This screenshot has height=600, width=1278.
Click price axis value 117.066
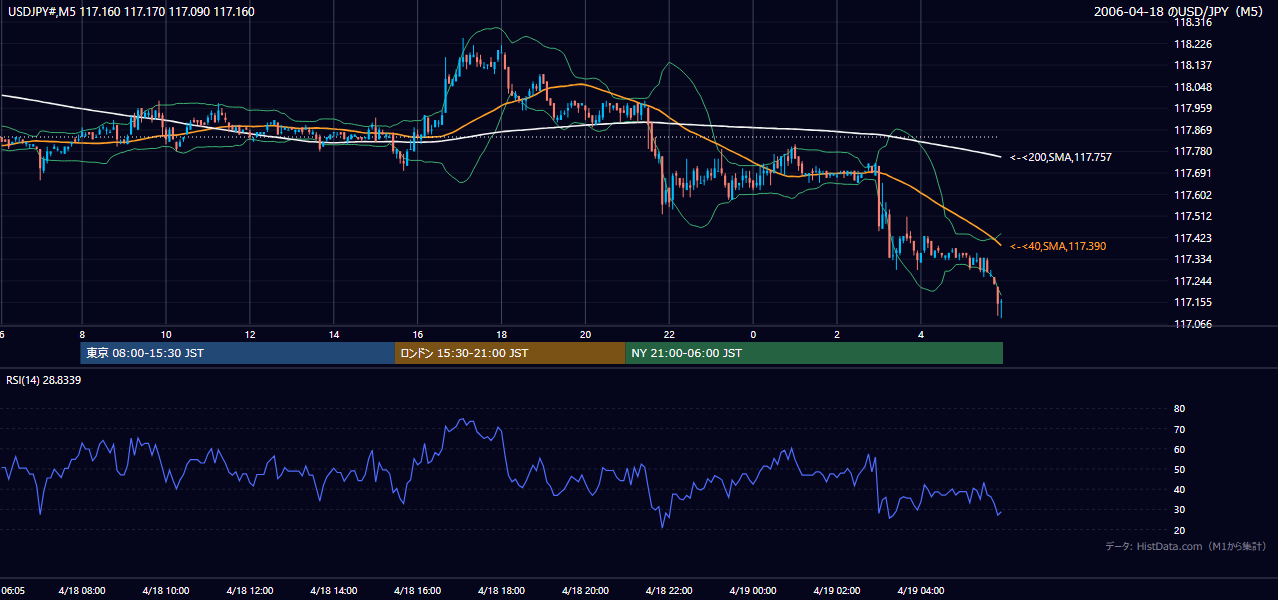(1193, 324)
